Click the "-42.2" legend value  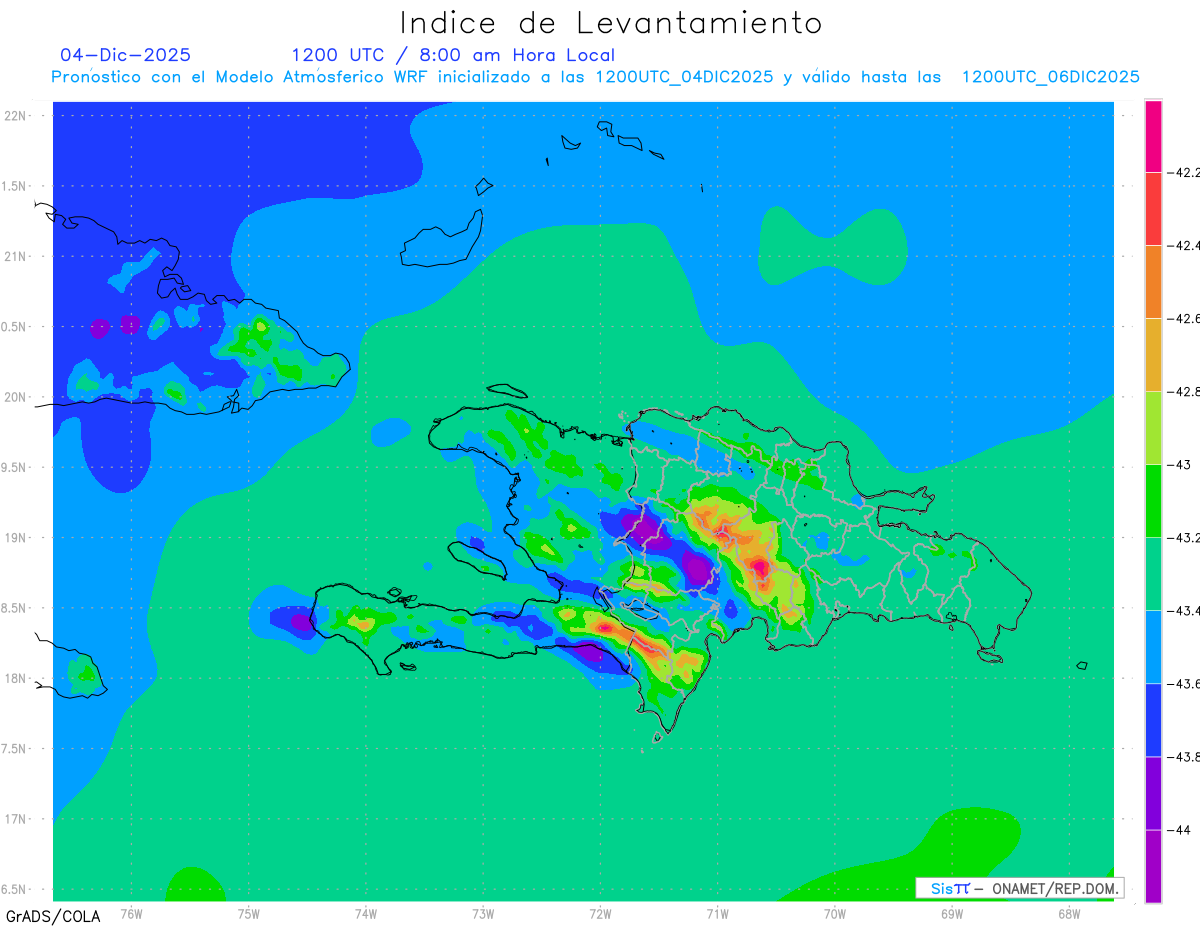point(1183,172)
